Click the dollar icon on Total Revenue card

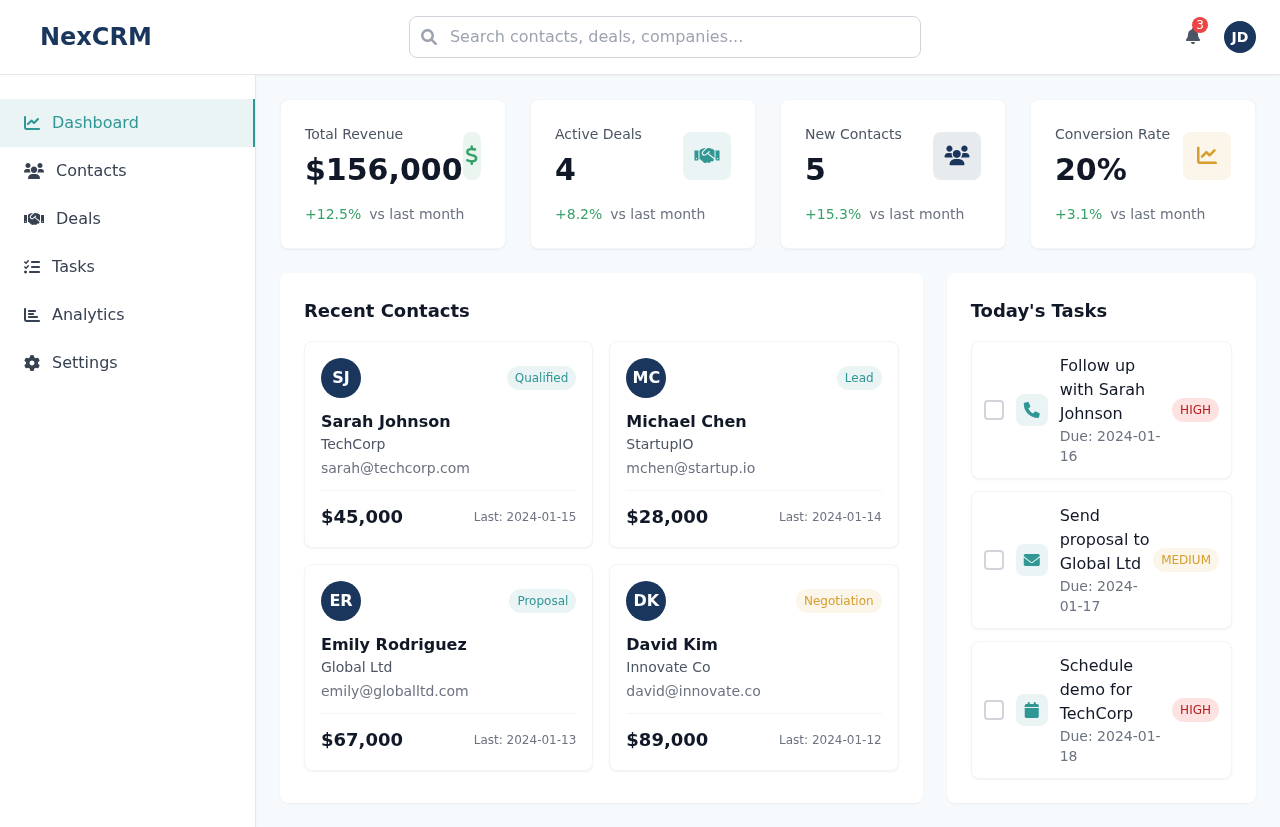(x=471, y=155)
